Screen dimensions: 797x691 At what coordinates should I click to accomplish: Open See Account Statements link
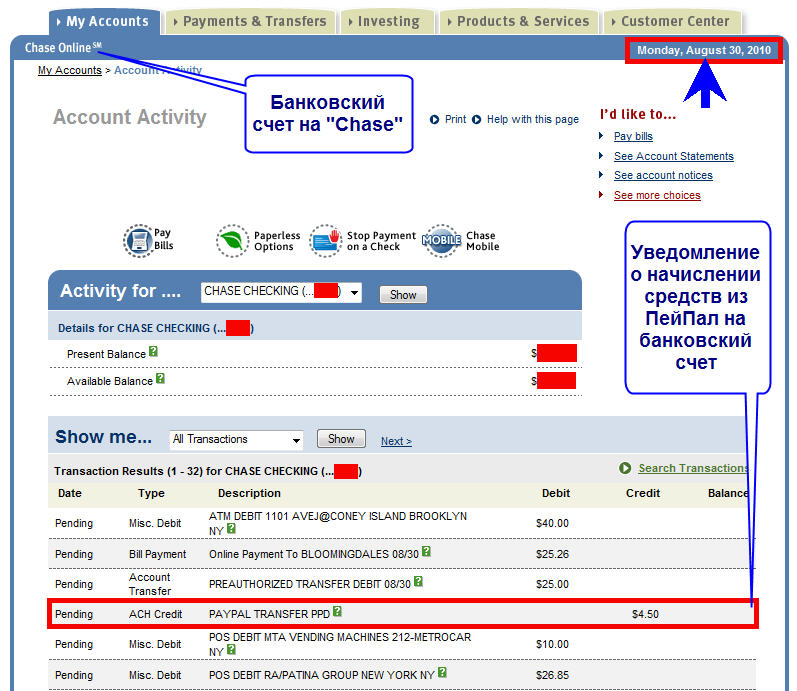673,156
